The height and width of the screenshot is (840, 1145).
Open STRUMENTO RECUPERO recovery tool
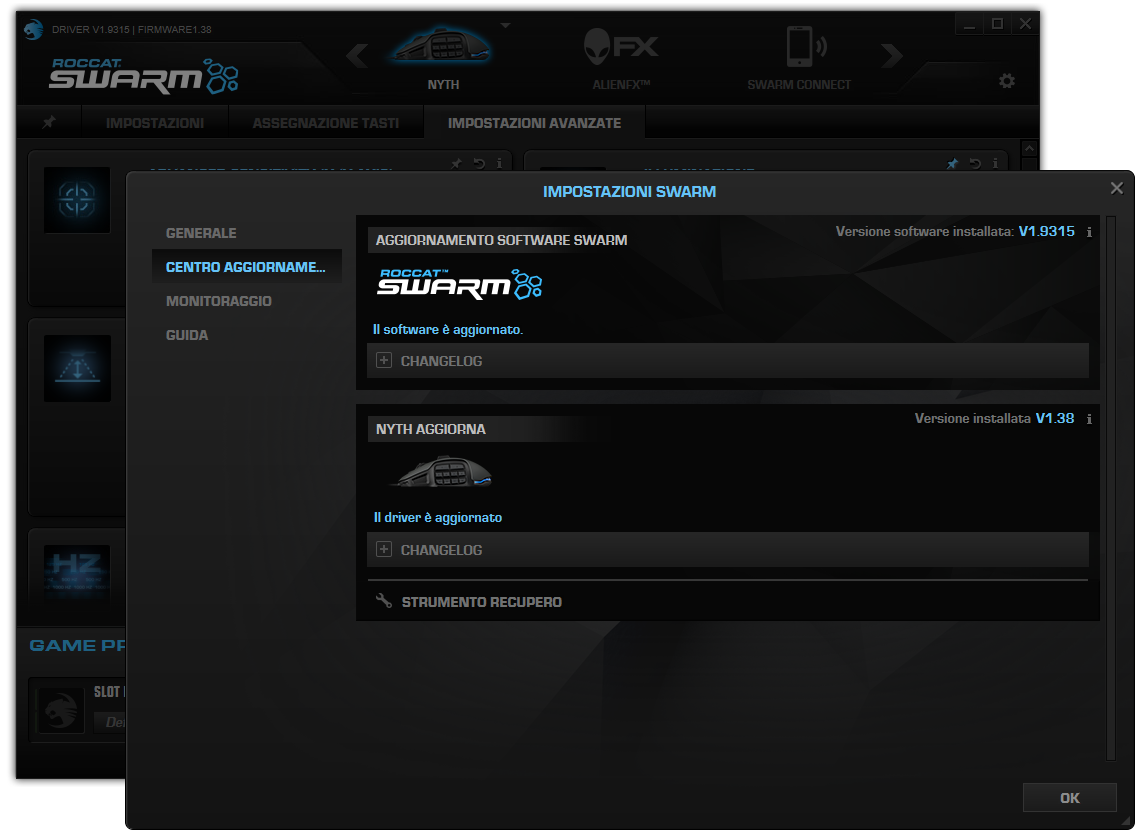click(x=481, y=602)
